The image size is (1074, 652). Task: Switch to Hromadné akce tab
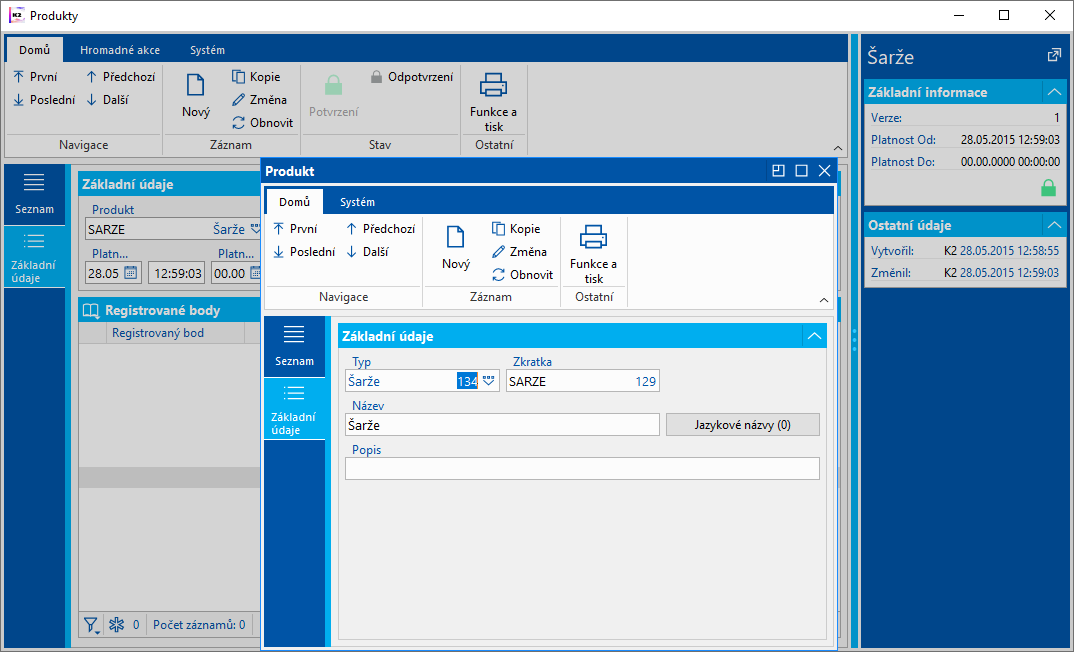[120, 50]
